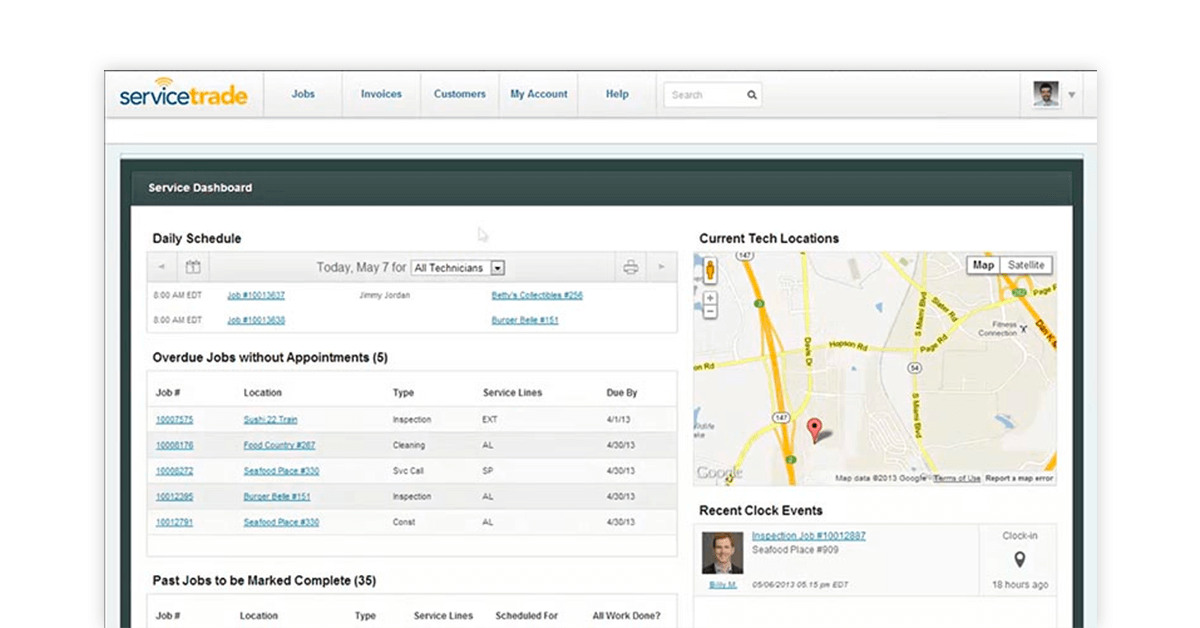1200x628 pixels.
Task: Open the All Technicians dropdown
Action: [x=458, y=267]
